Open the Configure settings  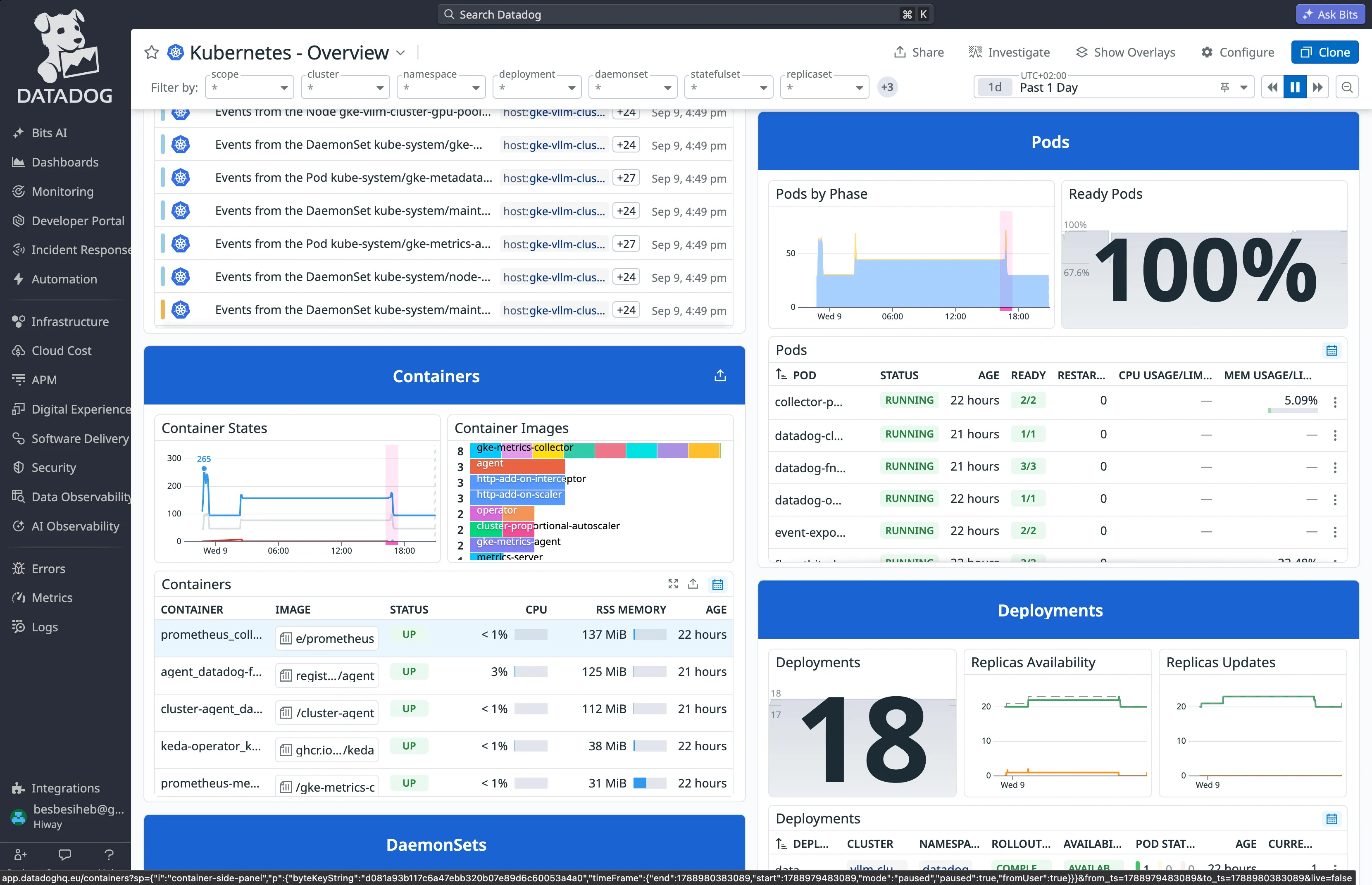1238,52
